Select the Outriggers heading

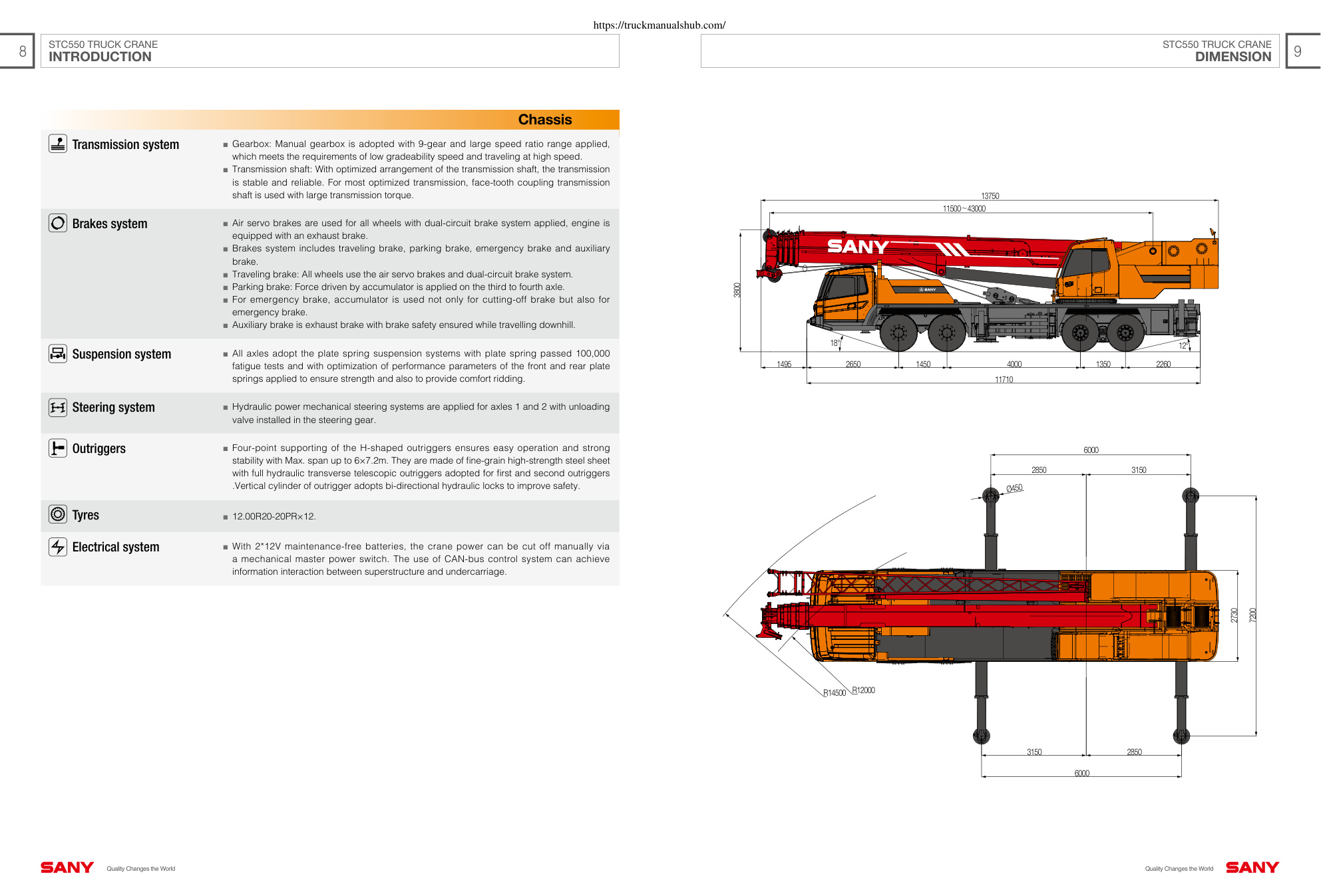(x=98, y=448)
